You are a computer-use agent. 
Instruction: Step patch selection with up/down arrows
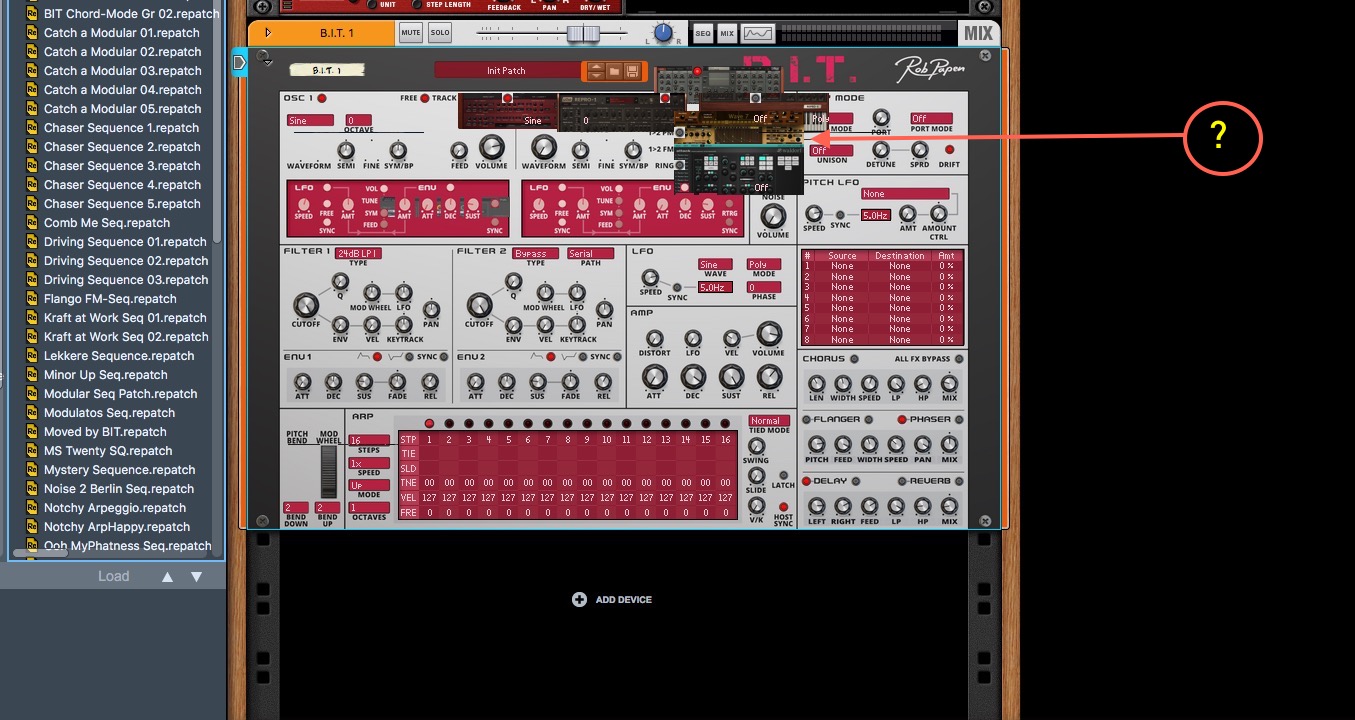click(x=595, y=71)
